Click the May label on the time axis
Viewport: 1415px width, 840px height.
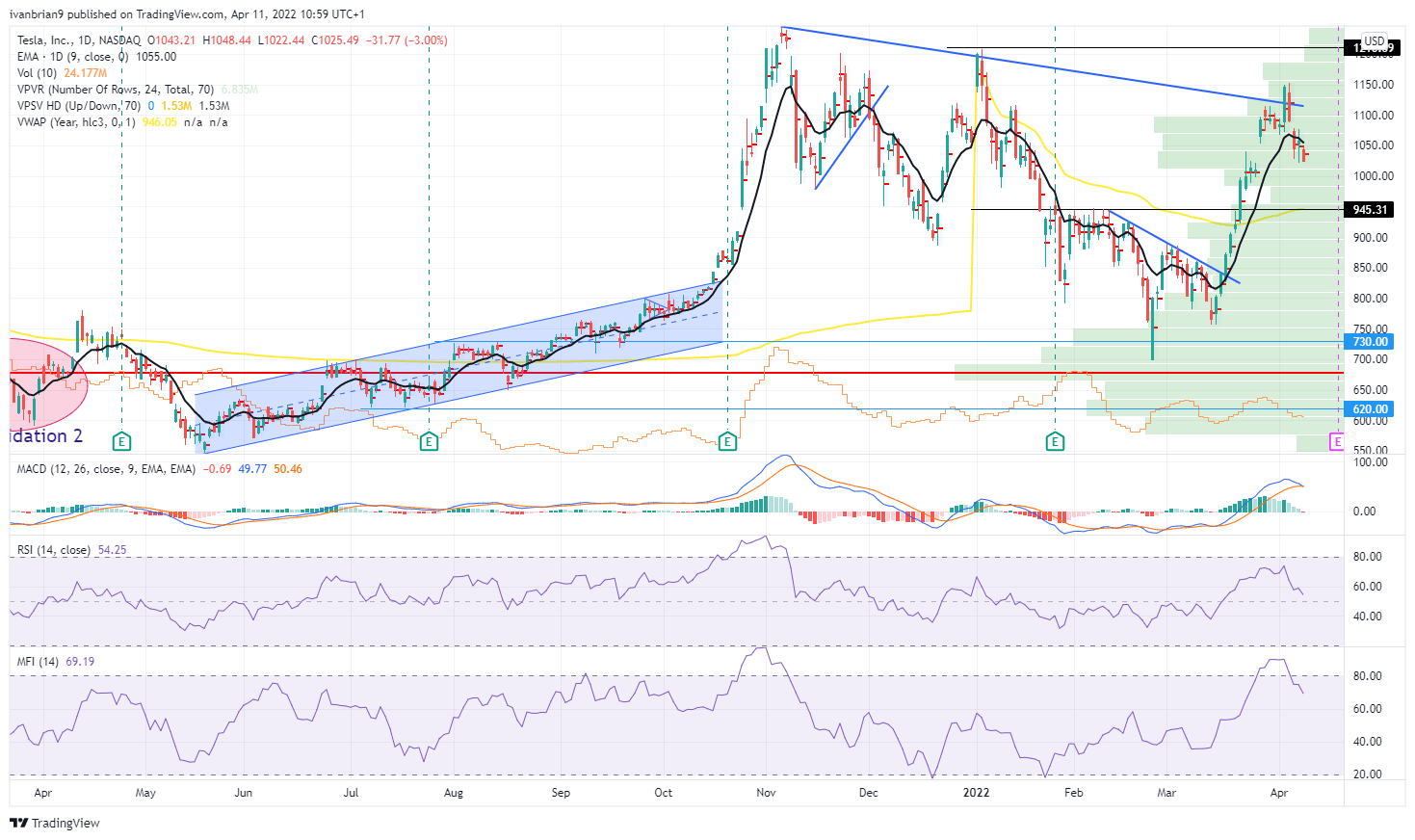click(x=145, y=794)
